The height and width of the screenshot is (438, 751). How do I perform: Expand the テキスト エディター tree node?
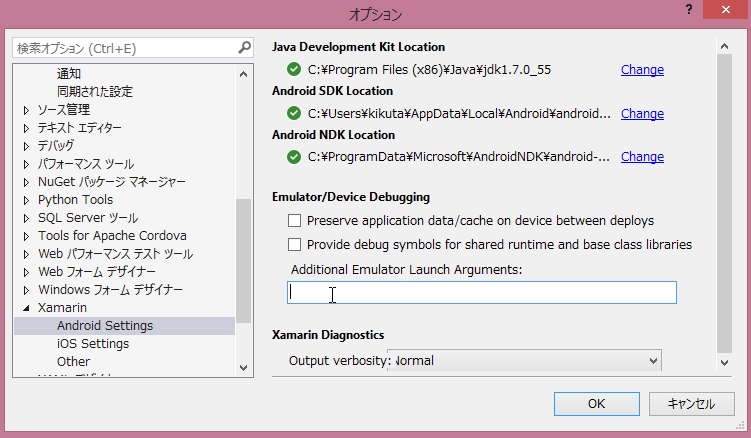26,128
